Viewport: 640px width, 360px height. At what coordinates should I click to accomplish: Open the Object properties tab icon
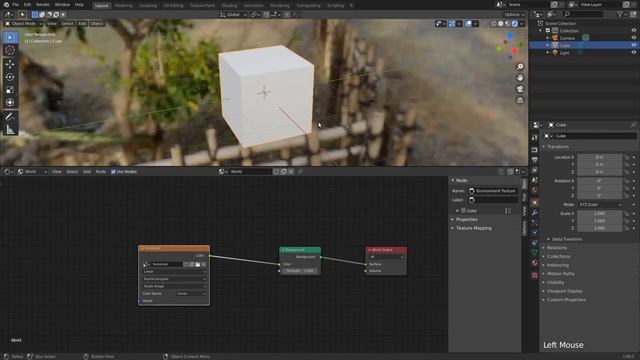(535, 203)
